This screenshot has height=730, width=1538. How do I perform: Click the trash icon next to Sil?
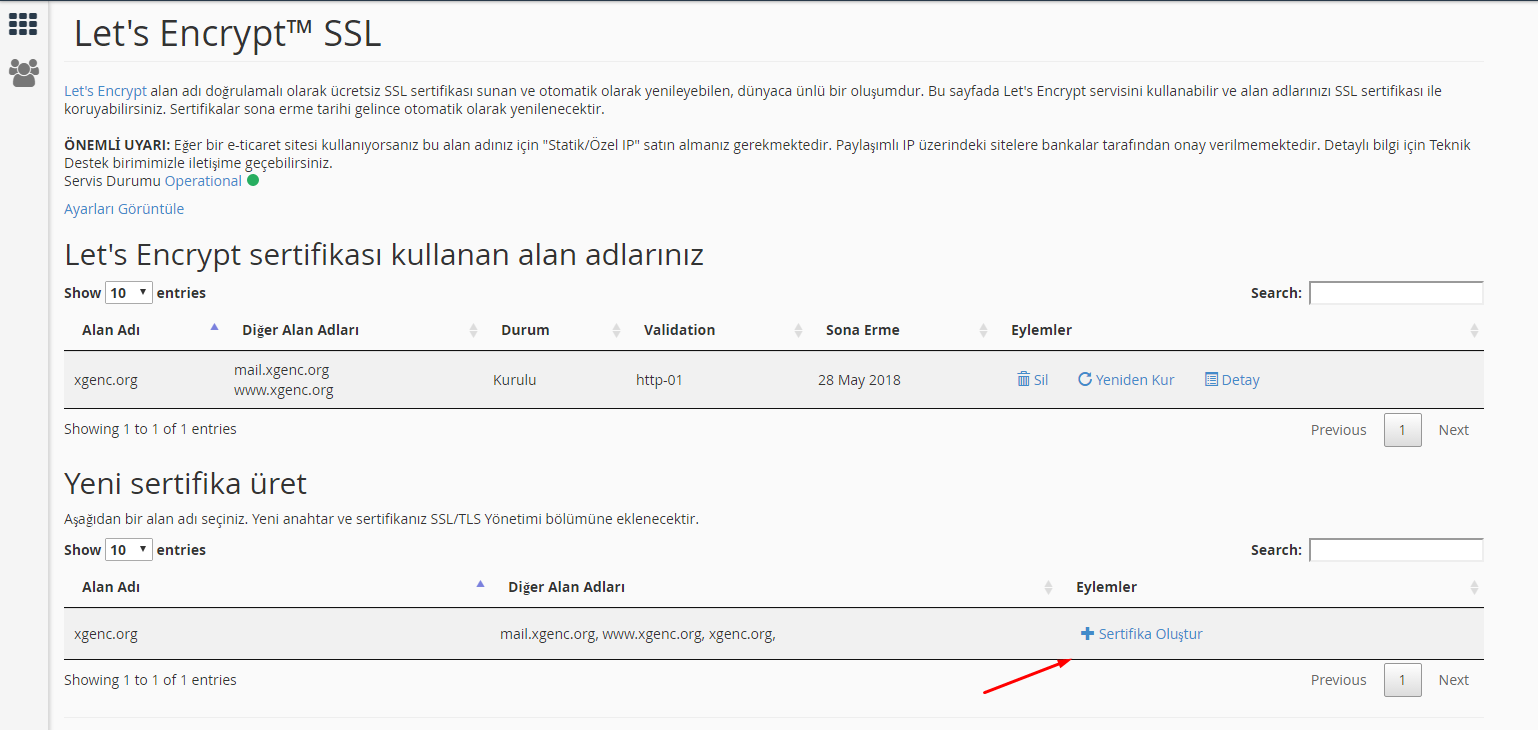1023,380
